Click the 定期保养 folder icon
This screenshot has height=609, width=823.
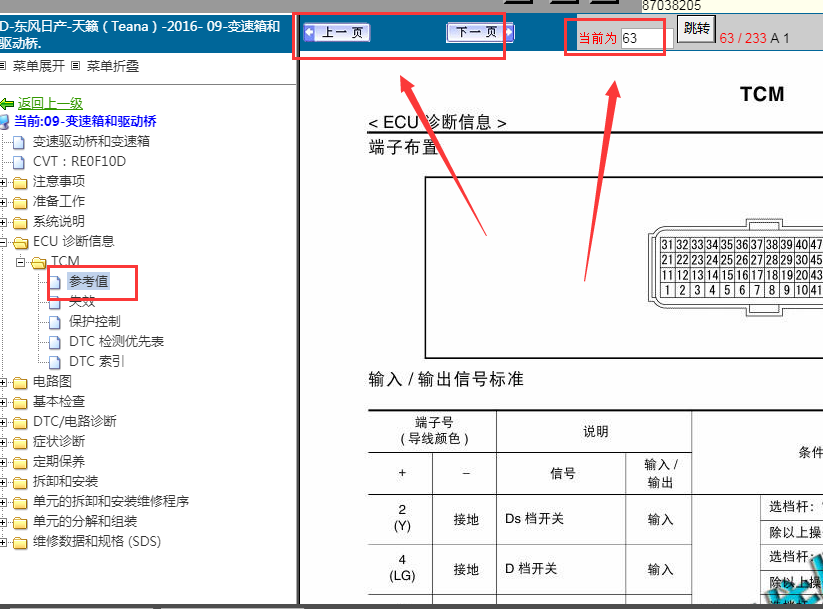20,463
